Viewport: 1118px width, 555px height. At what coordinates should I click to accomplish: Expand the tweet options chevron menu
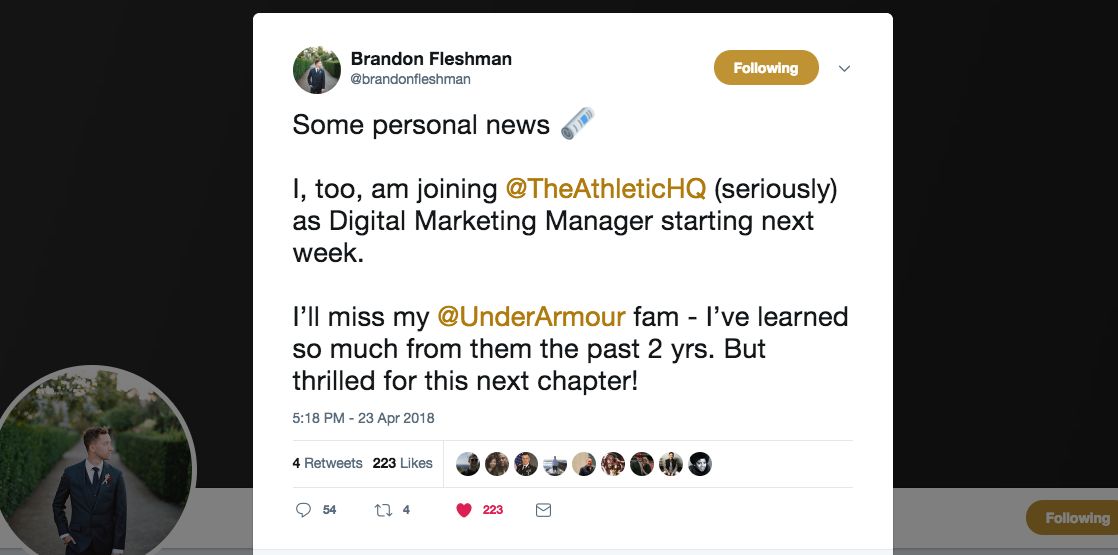[x=844, y=69]
